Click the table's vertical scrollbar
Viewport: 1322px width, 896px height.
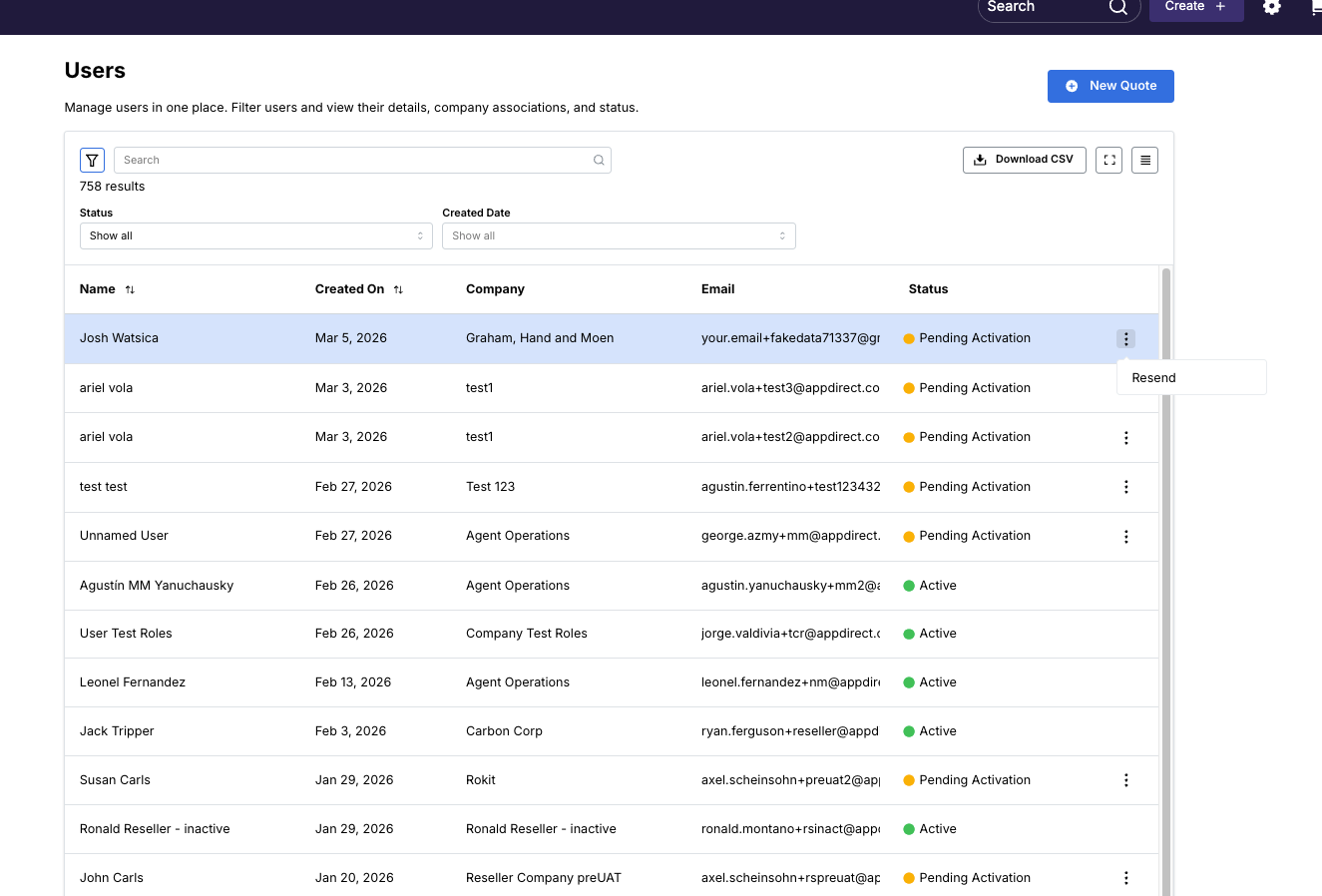(x=1165, y=579)
